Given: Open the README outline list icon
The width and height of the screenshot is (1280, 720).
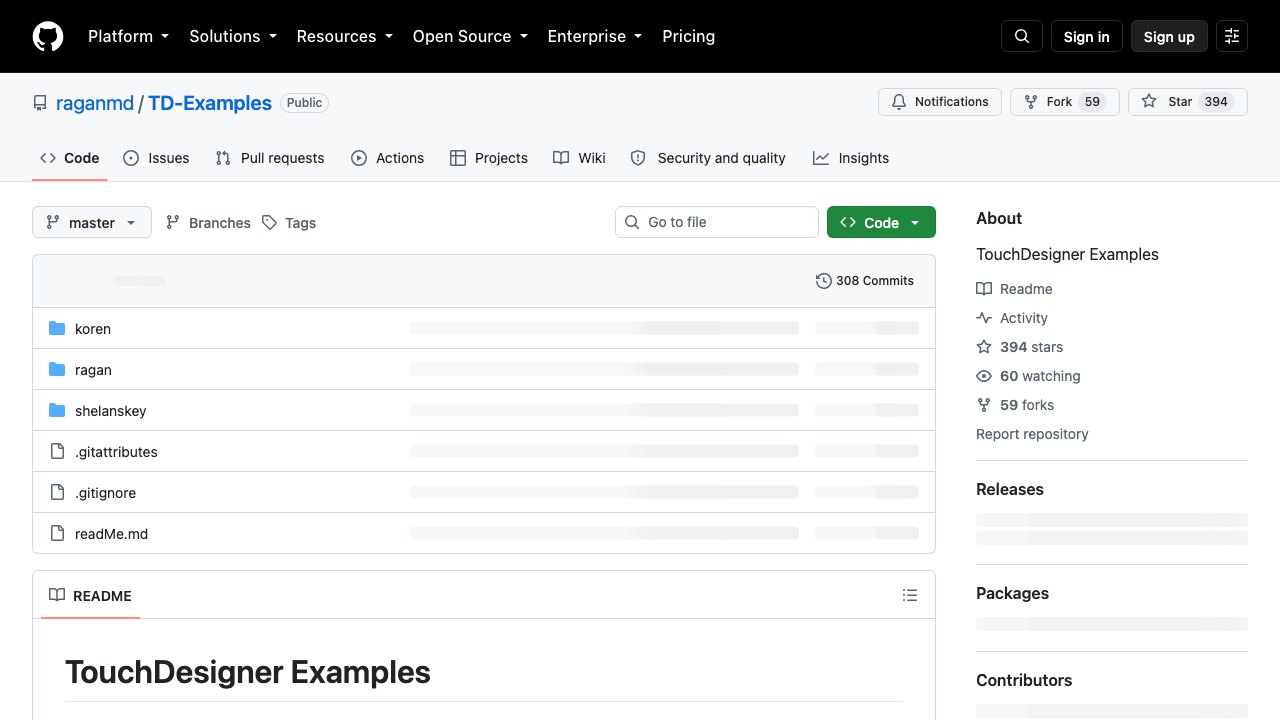Looking at the screenshot, I should click(x=910, y=595).
